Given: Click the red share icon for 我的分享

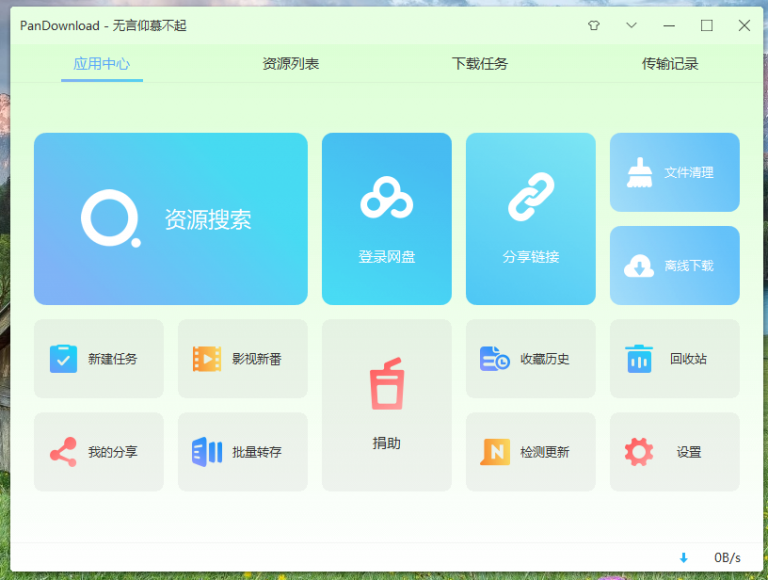Looking at the screenshot, I should coord(63,452).
